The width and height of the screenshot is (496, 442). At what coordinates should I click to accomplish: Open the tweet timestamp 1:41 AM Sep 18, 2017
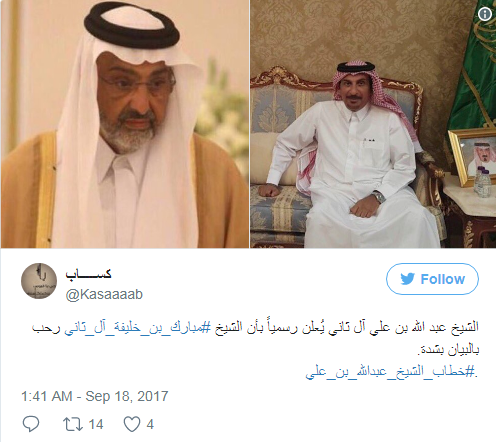(x=95, y=396)
